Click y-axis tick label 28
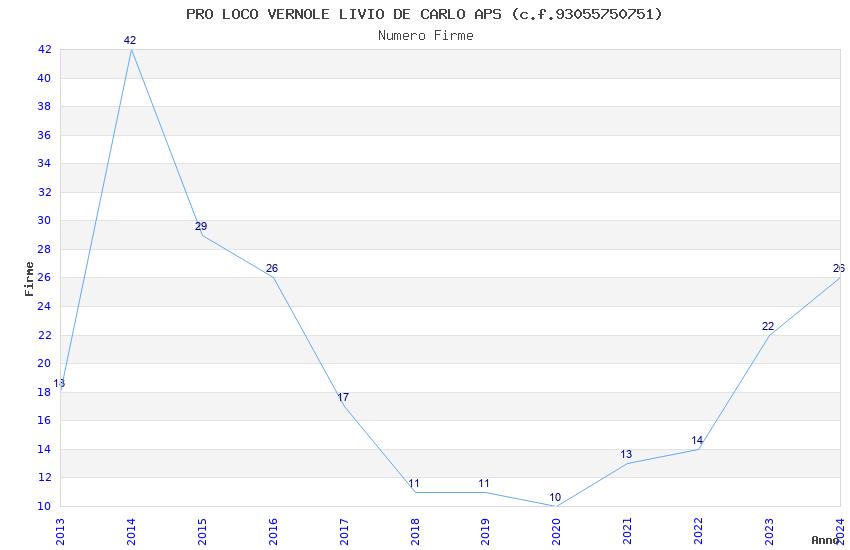This screenshot has width=850, height=550. [x=44, y=249]
